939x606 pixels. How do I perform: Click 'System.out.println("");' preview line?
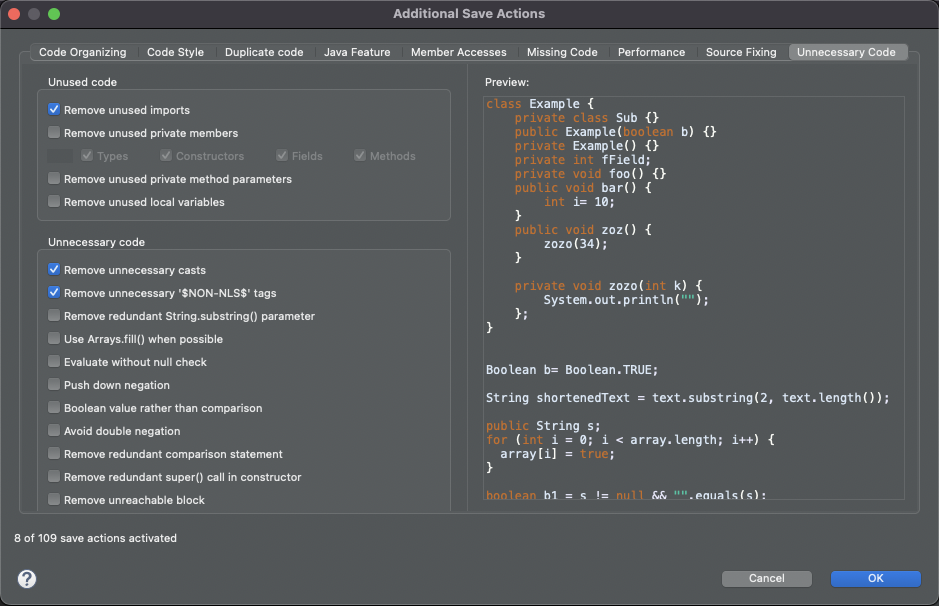click(626, 299)
